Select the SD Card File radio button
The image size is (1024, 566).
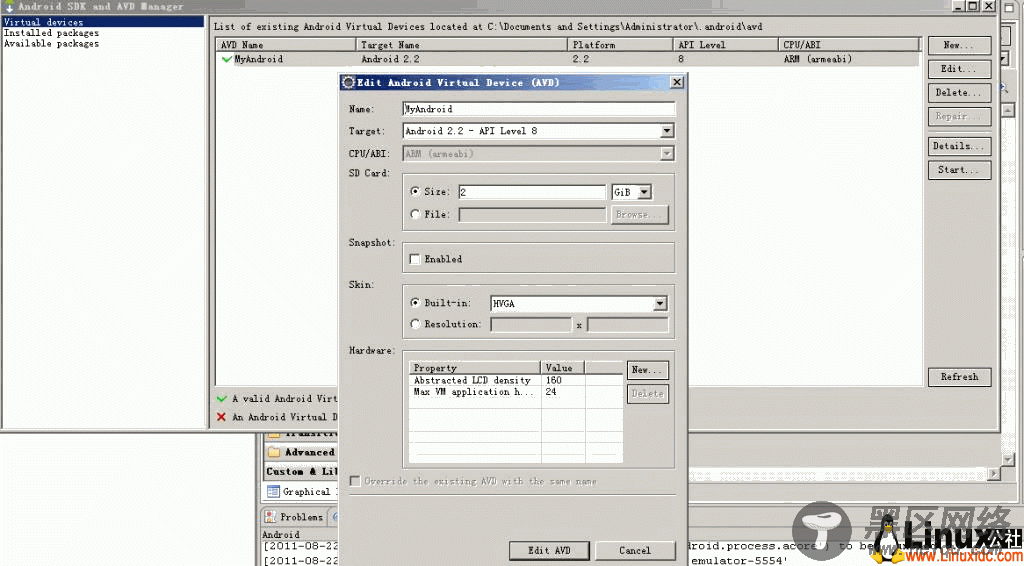tap(415, 214)
